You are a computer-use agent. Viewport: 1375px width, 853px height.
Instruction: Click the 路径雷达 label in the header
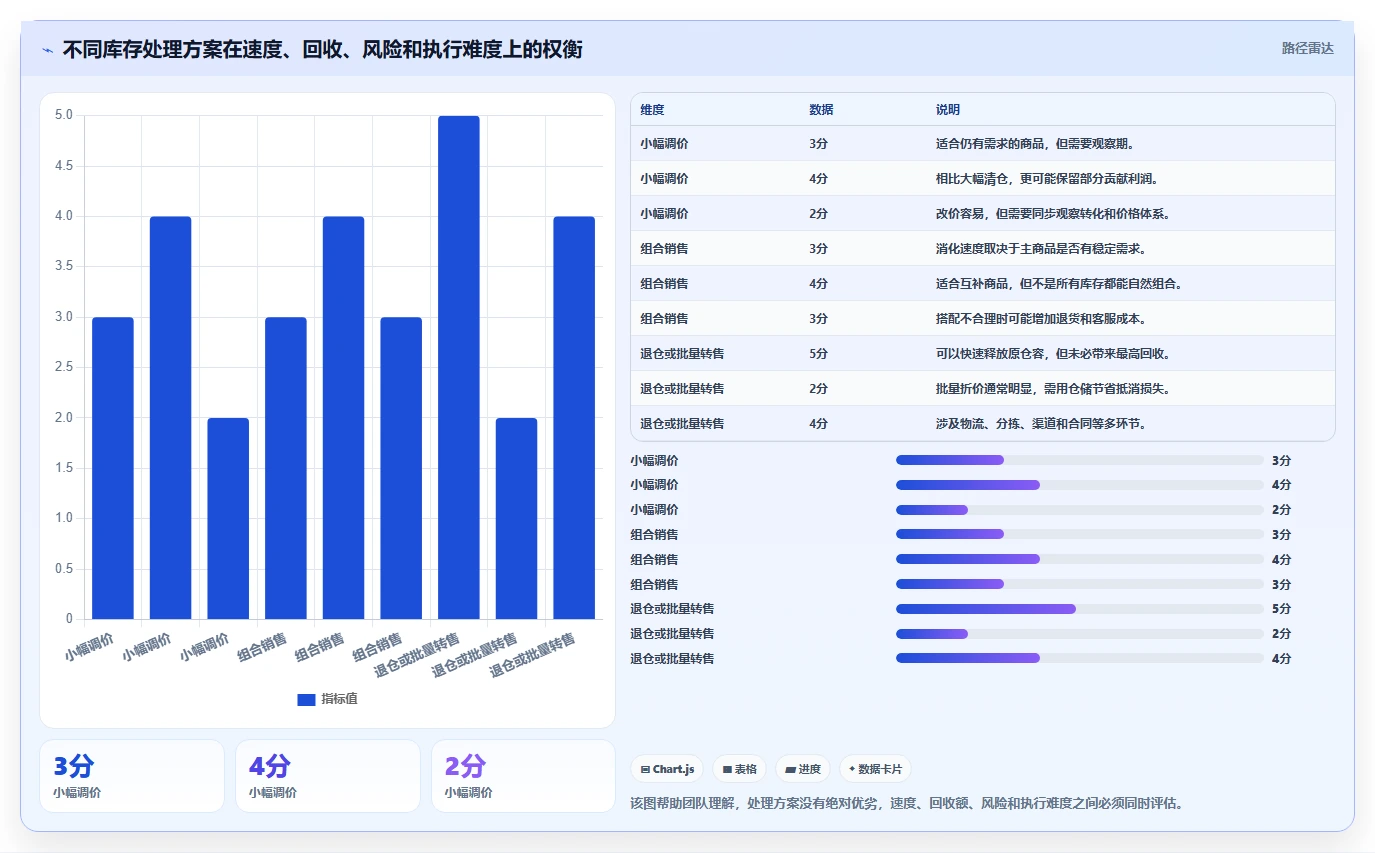[x=1308, y=48]
